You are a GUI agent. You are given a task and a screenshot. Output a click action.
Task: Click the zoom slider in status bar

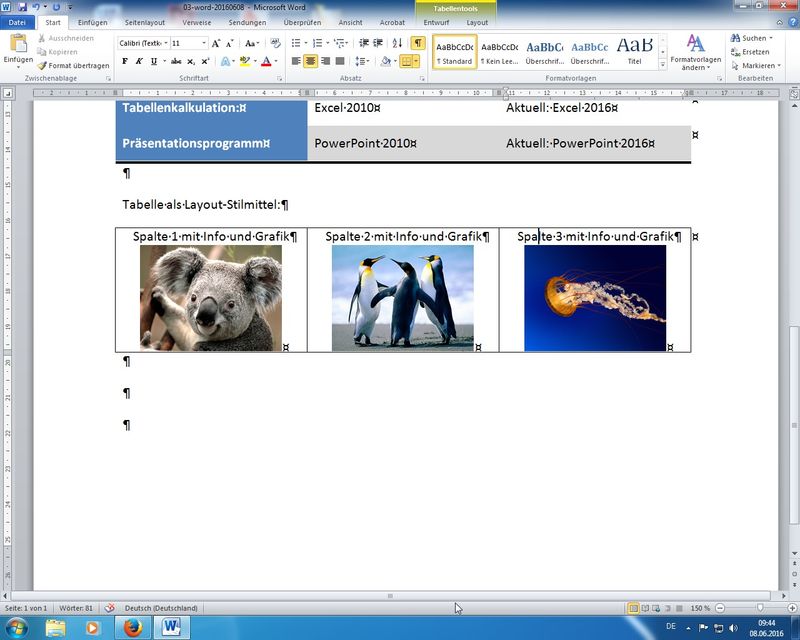click(760, 608)
